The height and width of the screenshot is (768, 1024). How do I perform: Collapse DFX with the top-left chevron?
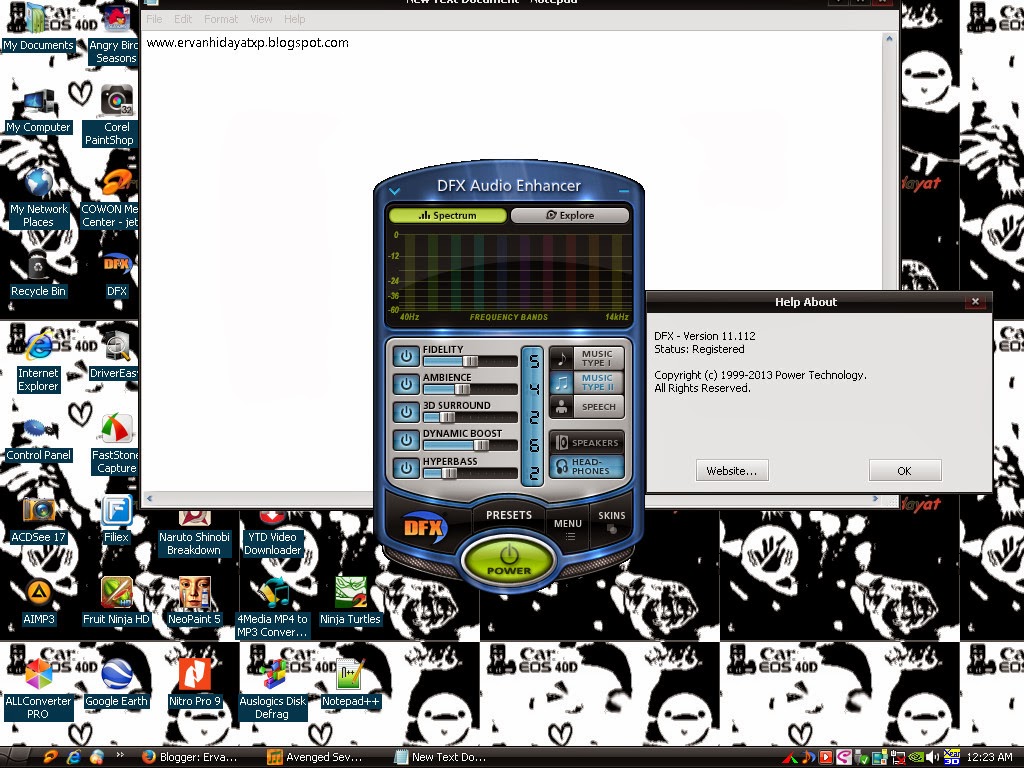coord(394,191)
